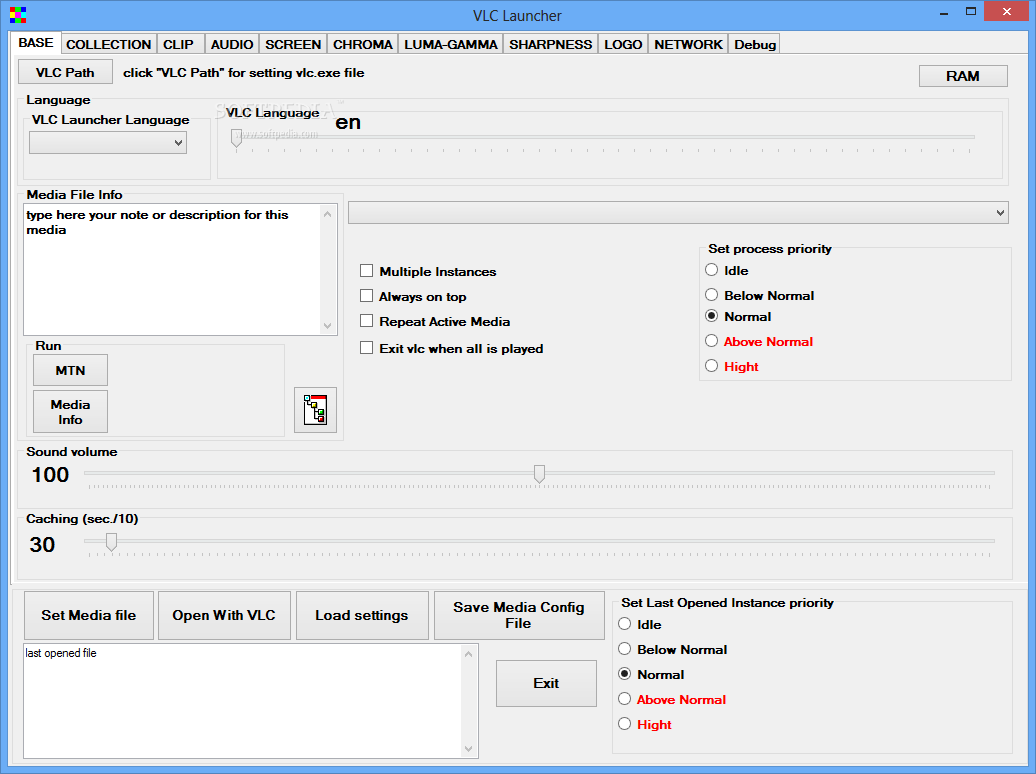Viewport: 1036px width, 774px height.
Task: Select Normal for Last Opened Instance priority
Action: pyautogui.click(x=624, y=674)
